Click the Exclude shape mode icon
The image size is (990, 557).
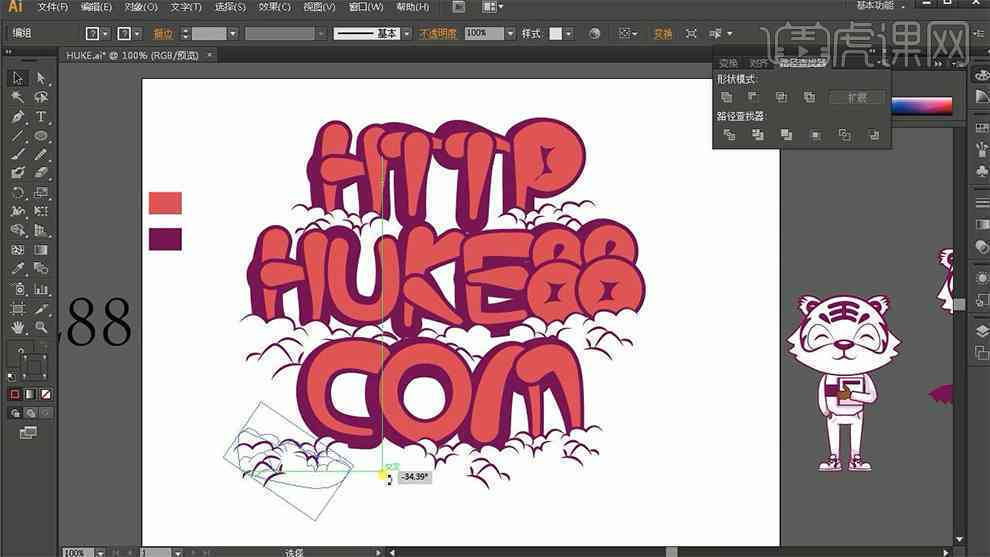[810, 97]
